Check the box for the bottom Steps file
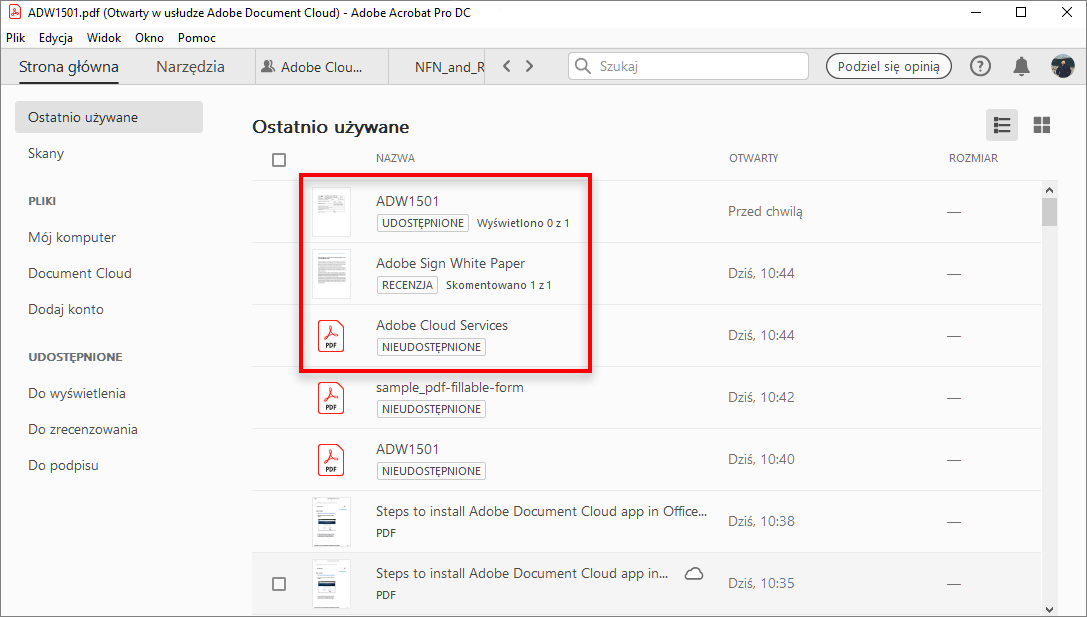1087x617 pixels. click(279, 584)
